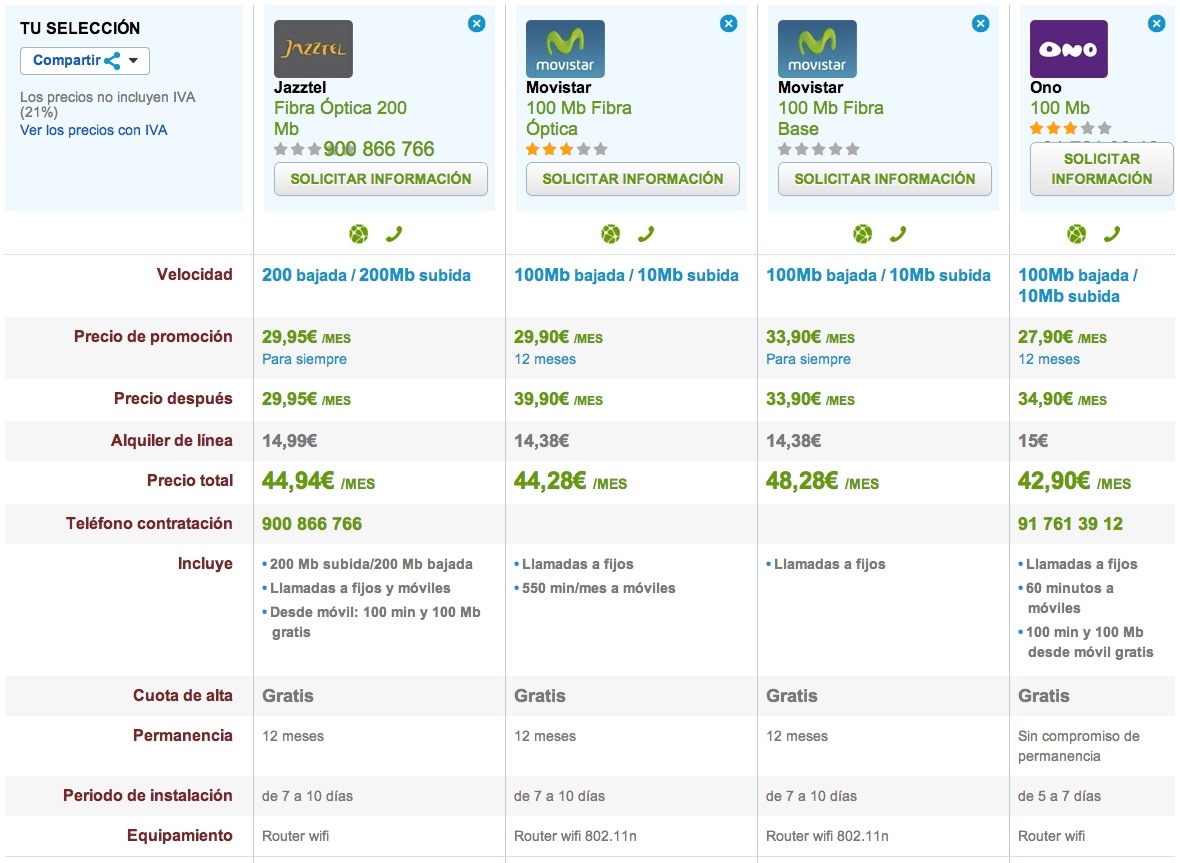Screen dimensions: 1180x863
Task: Open the 'Fibra Óptica 200 Mb' plan title
Action: (340, 118)
